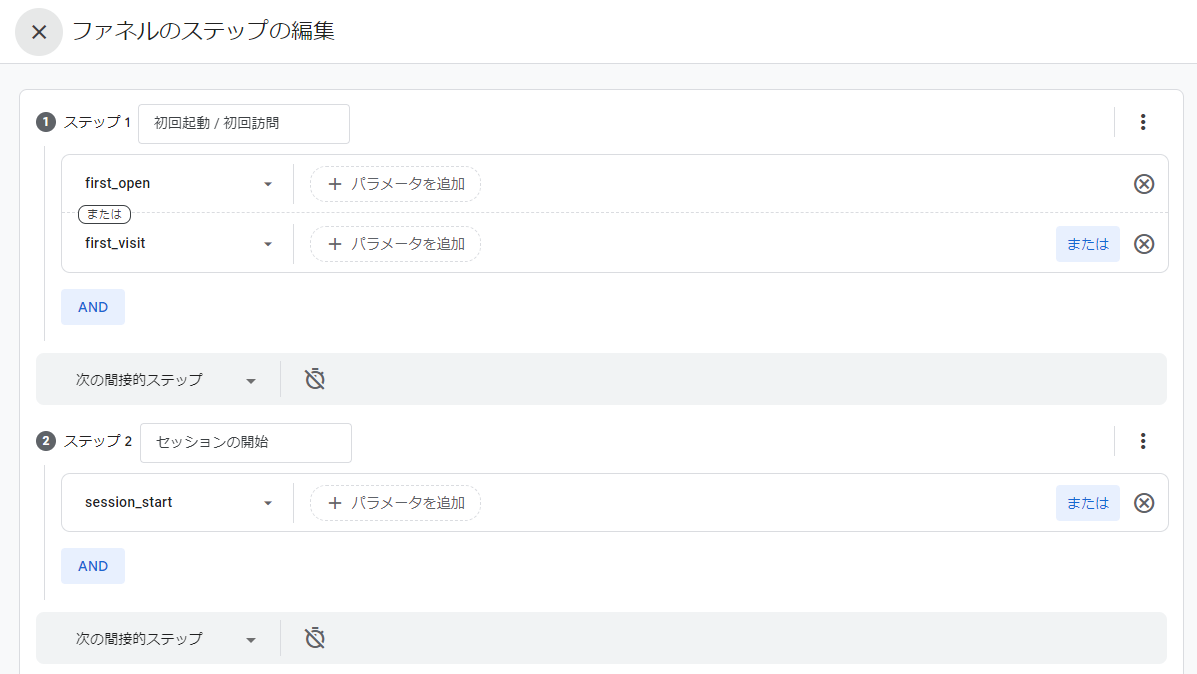Screen dimensions: 1197x674
Task: Remove the first_visit condition
Action: point(1144,244)
